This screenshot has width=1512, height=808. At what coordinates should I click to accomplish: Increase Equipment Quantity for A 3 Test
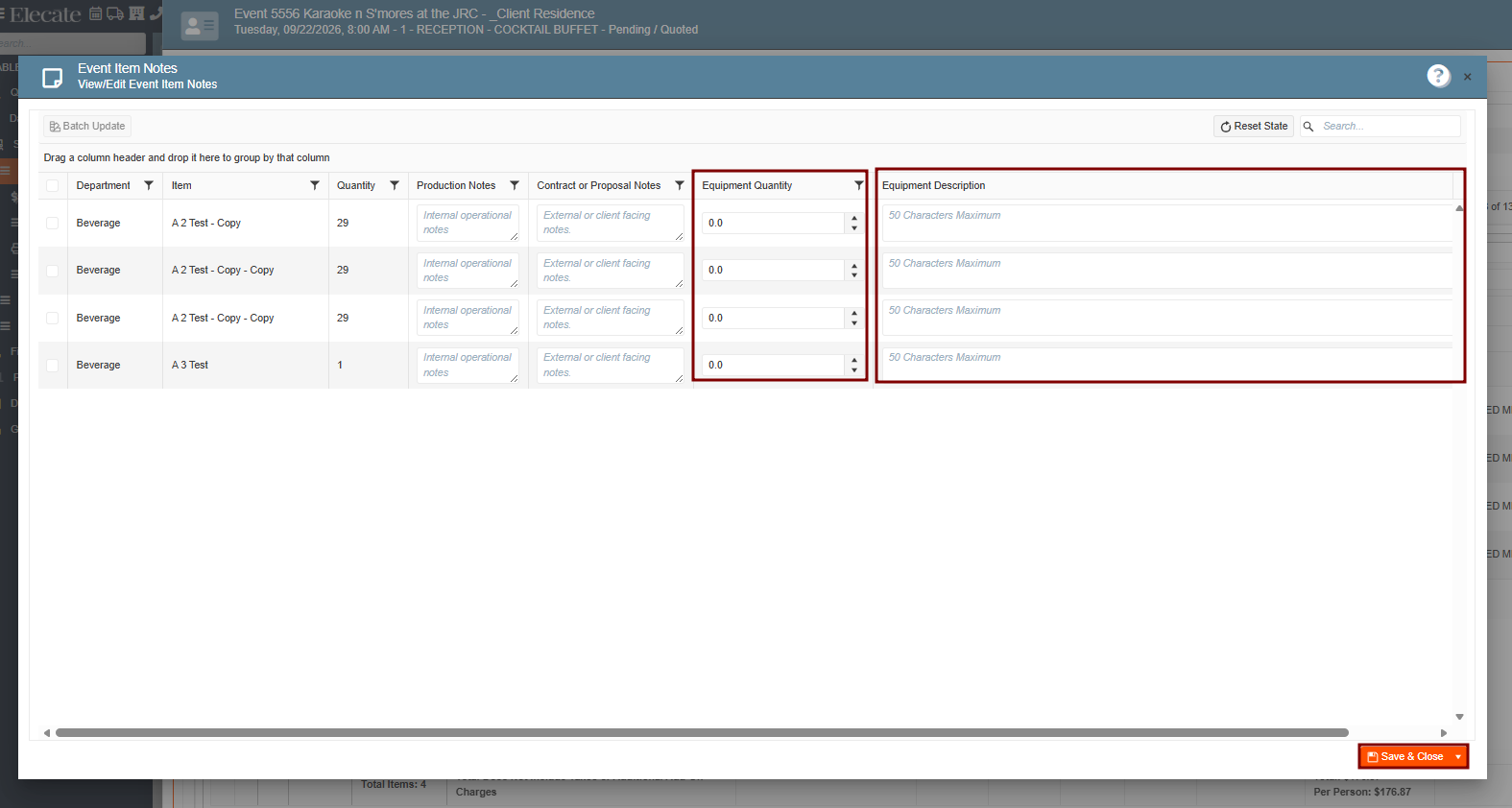(854, 360)
